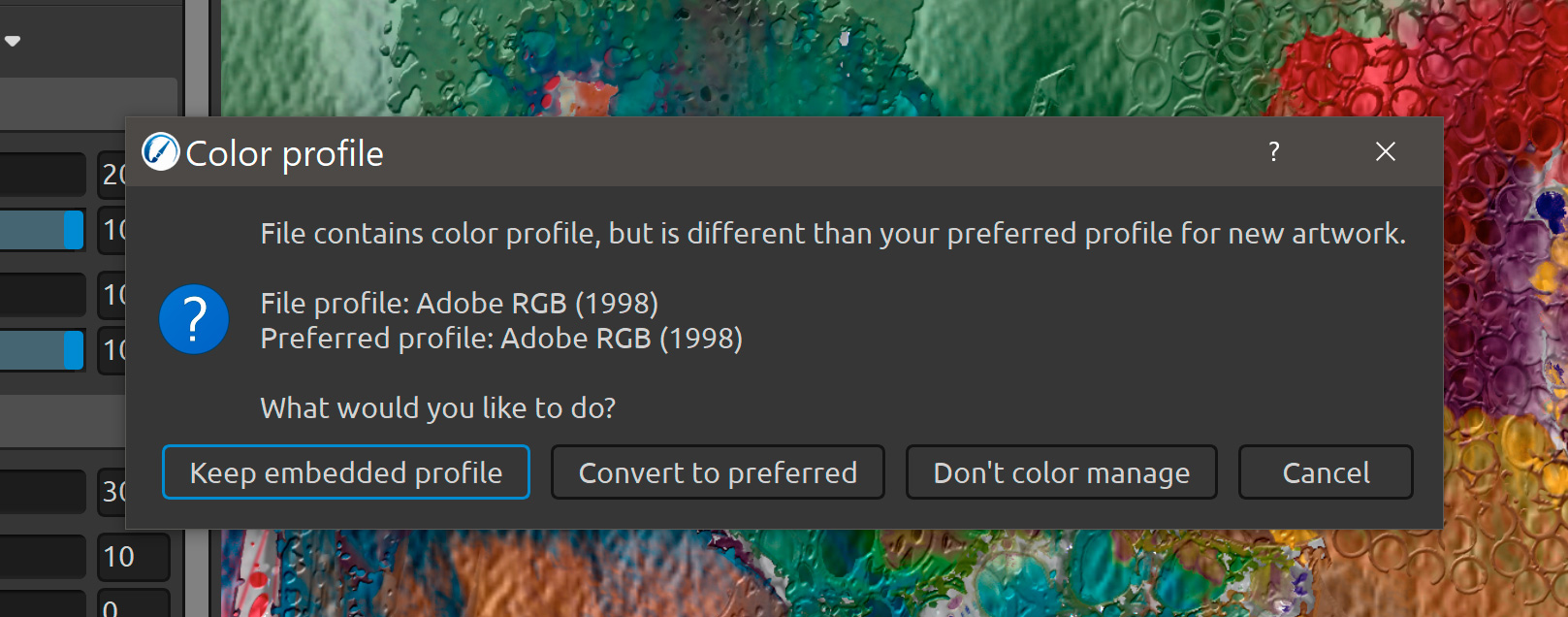The height and width of the screenshot is (617, 1568).
Task: Cancel the Color profile dialog
Action: (1326, 472)
